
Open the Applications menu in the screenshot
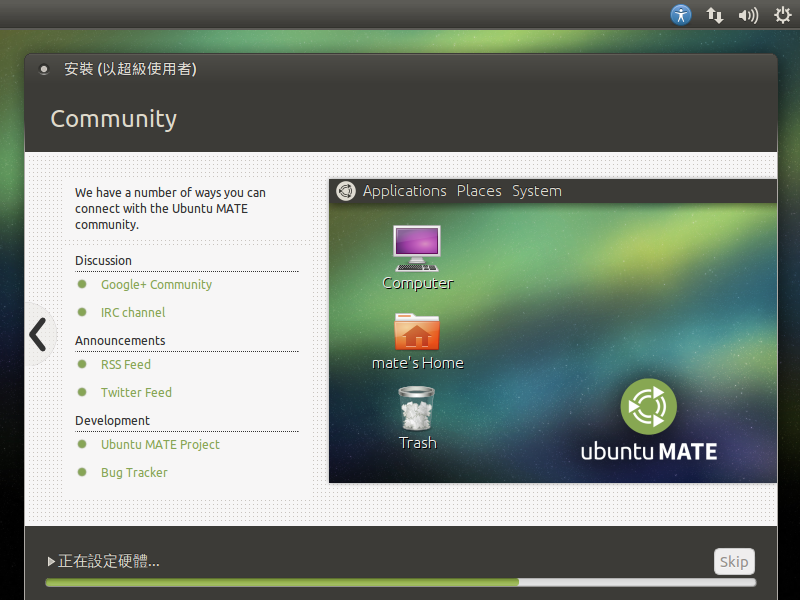coord(404,191)
